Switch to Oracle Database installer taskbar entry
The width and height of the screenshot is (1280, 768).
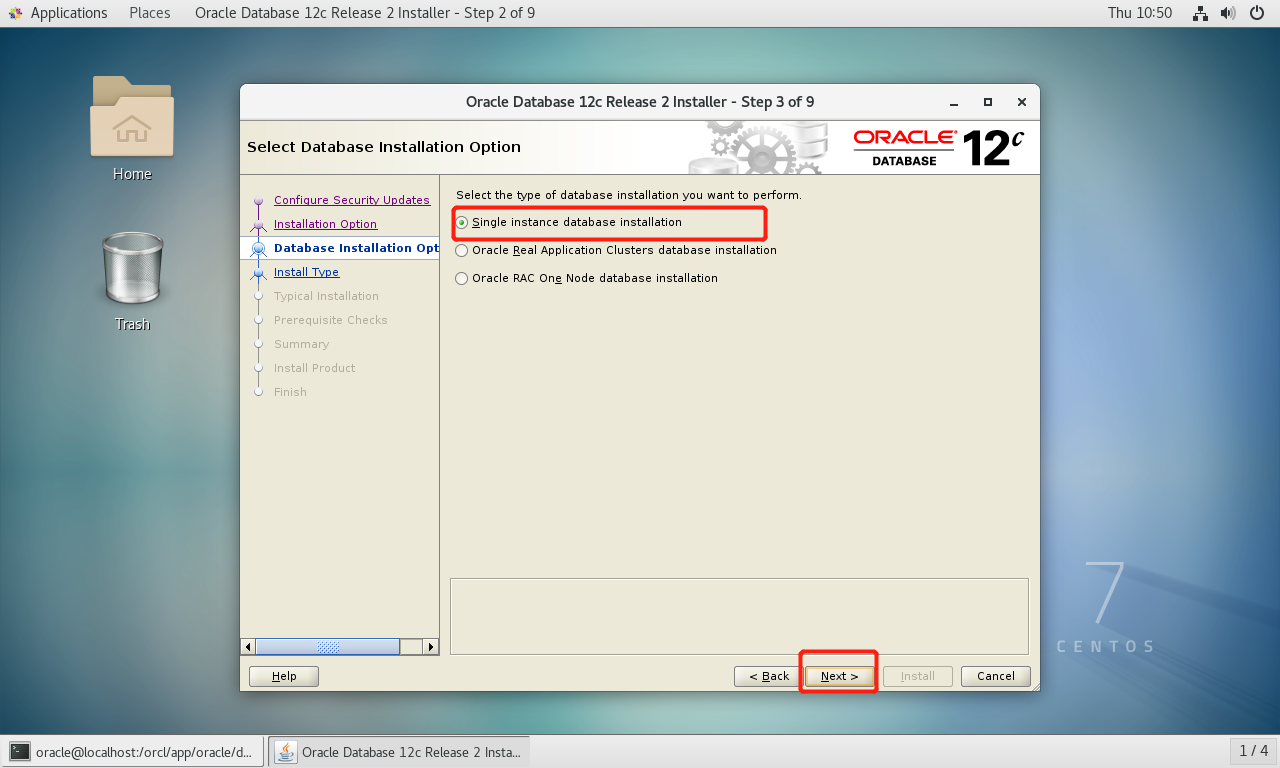click(399, 752)
